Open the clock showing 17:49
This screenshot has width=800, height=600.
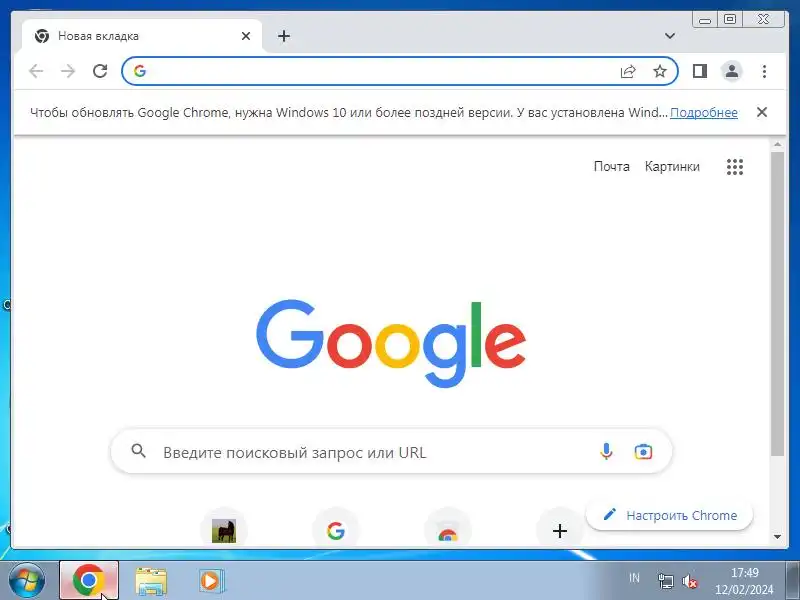coord(744,581)
